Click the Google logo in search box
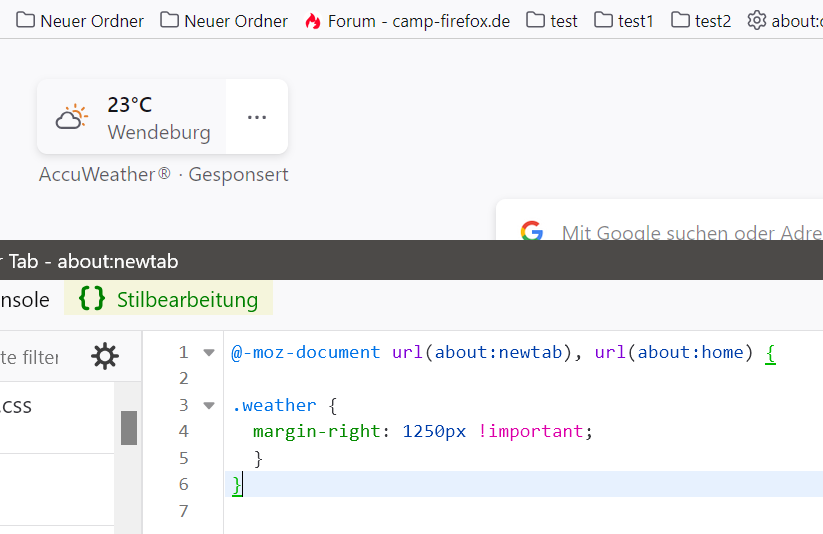 pos(532,232)
